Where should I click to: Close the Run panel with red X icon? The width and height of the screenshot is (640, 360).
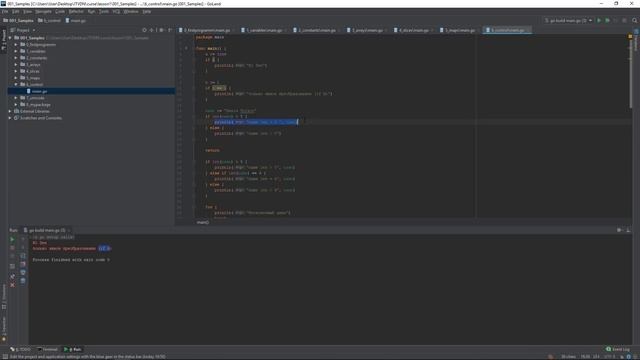point(12,285)
